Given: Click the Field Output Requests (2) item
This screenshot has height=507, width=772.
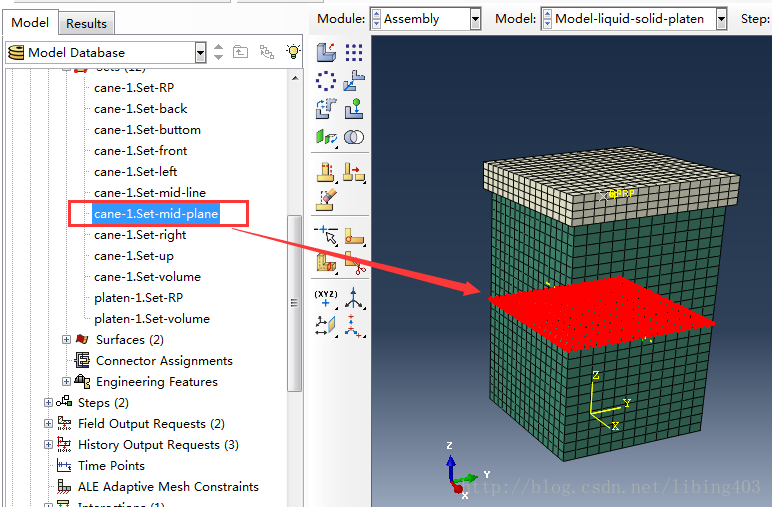Looking at the screenshot, I should (x=151, y=424).
